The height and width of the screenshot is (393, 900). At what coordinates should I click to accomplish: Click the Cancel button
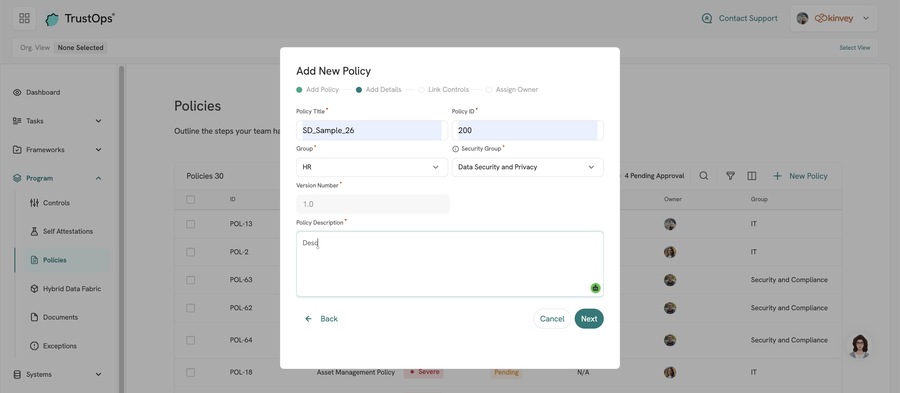pos(552,319)
